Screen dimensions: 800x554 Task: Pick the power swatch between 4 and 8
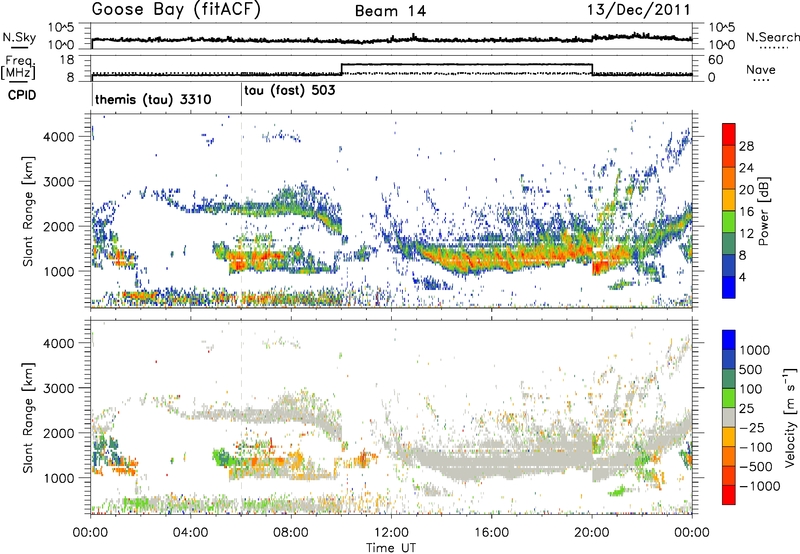click(729, 266)
